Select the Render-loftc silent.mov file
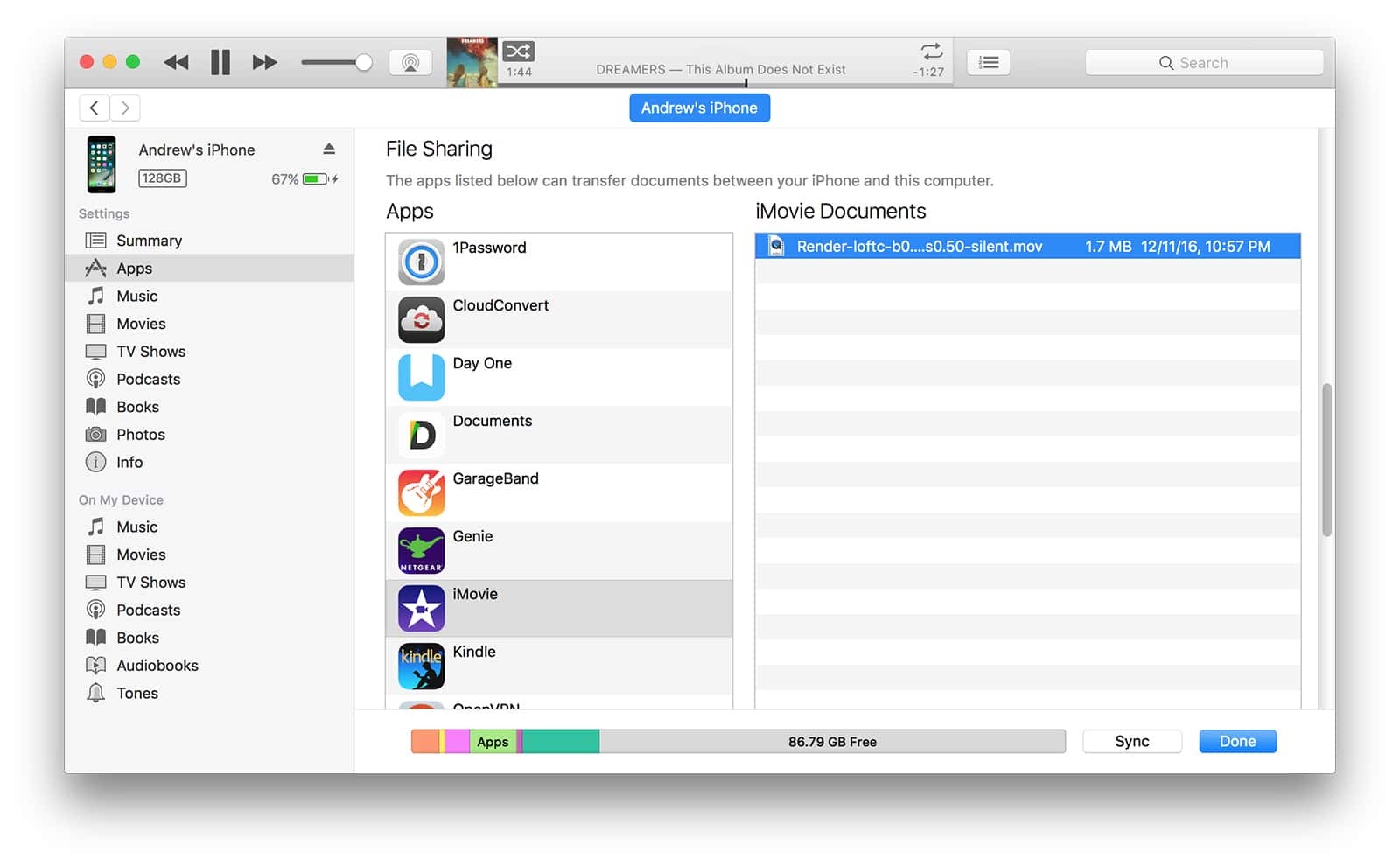The image size is (1400, 866). pyautogui.click(x=1027, y=247)
